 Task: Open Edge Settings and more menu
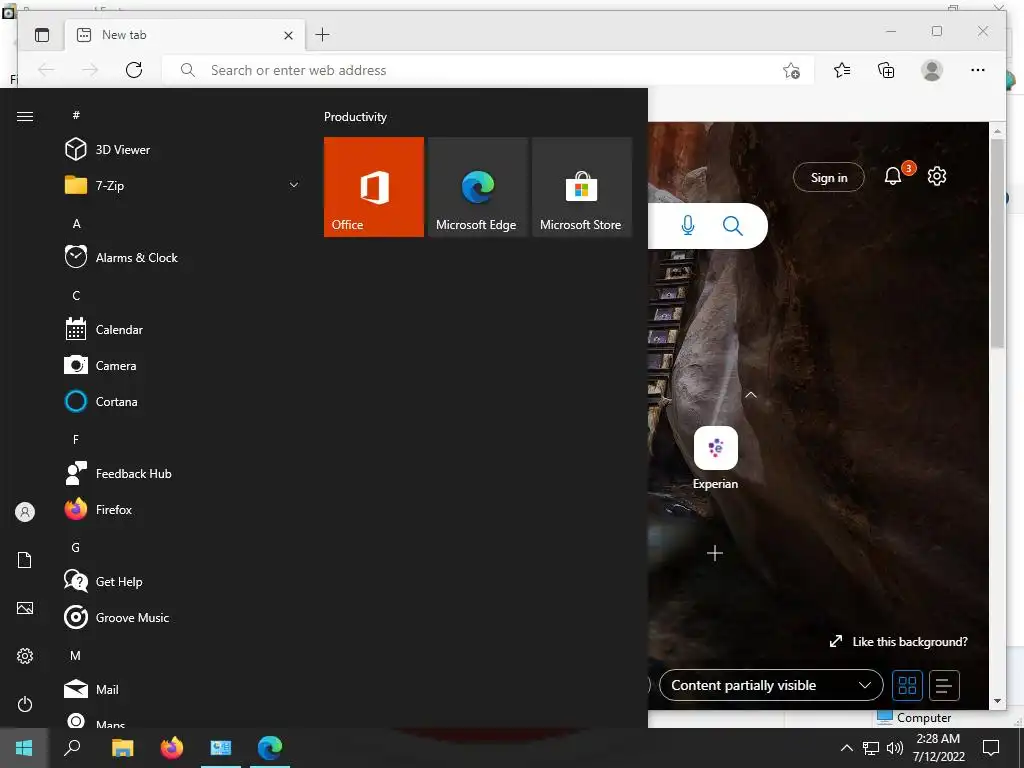(x=978, y=70)
